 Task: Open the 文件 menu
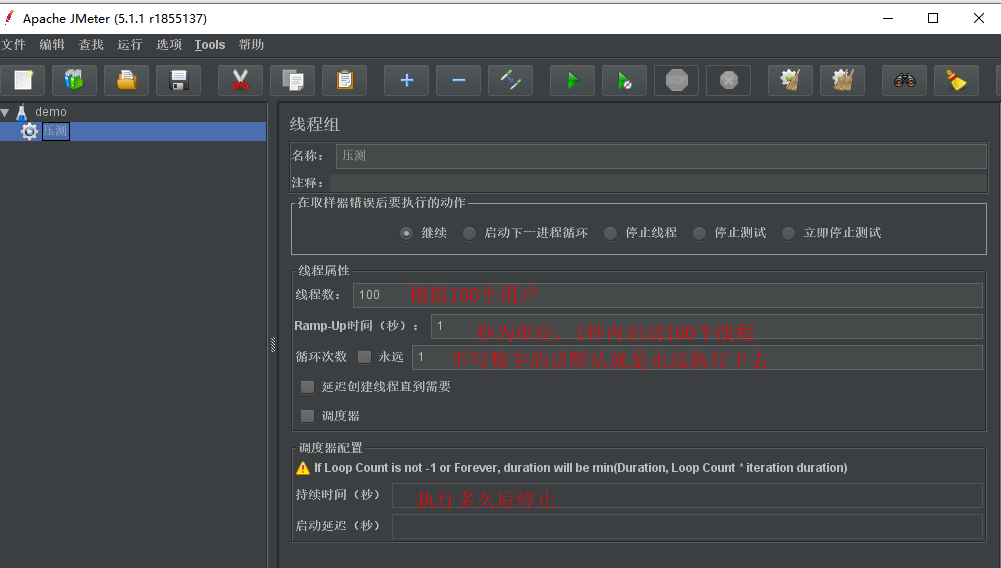pyautogui.click(x=13, y=45)
